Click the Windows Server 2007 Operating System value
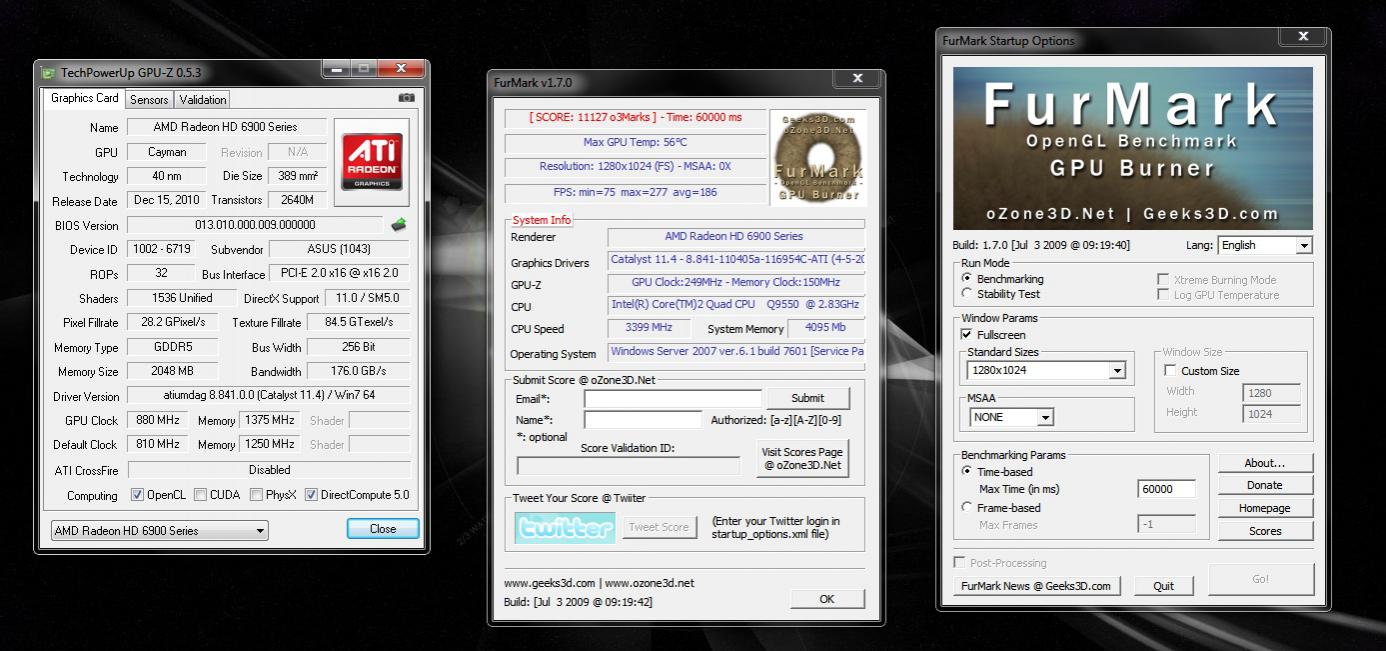This screenshot has height=651, width=1386. click(736, 352)
